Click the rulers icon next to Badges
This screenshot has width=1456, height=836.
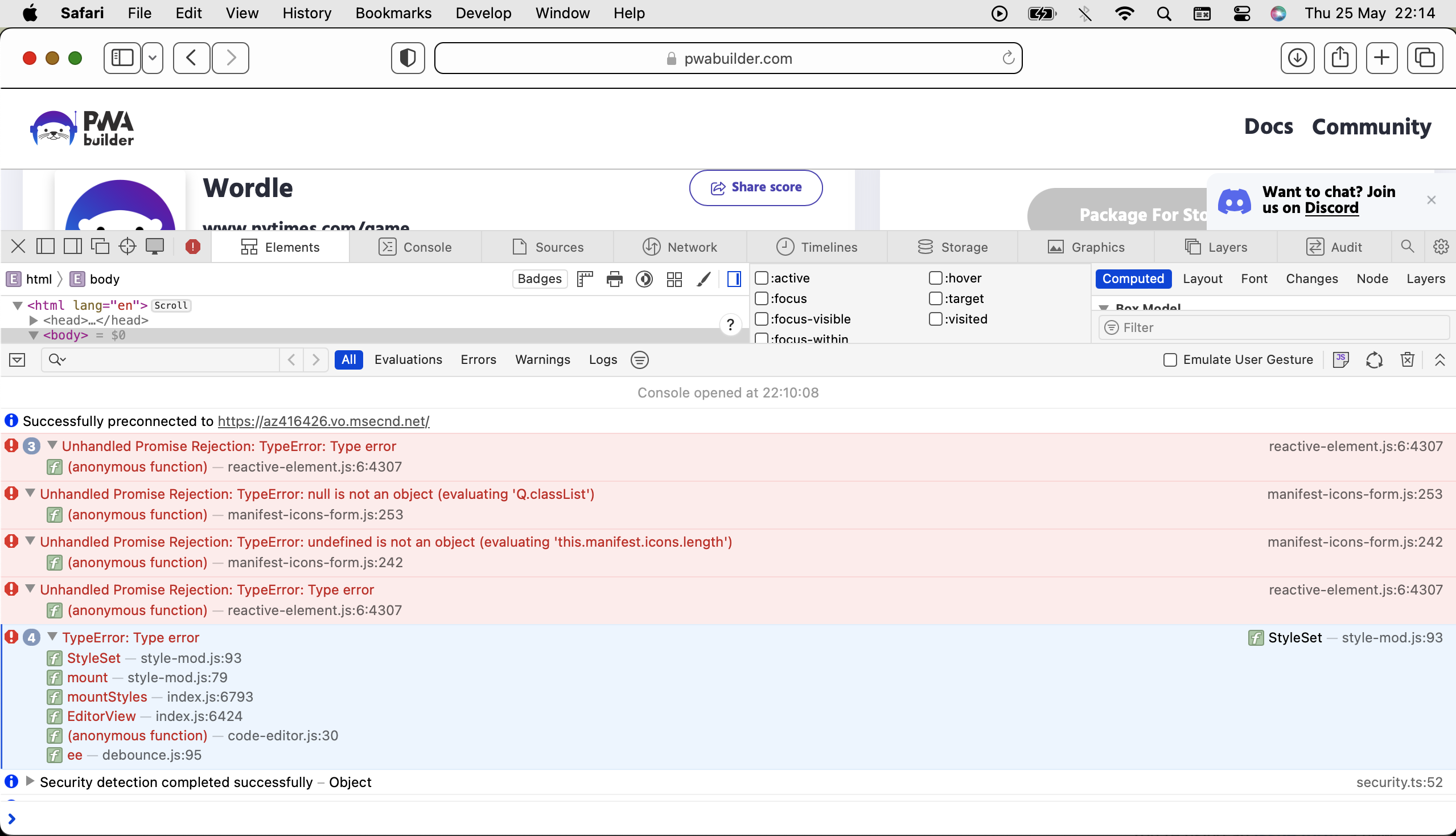click(x=585, y=279)
